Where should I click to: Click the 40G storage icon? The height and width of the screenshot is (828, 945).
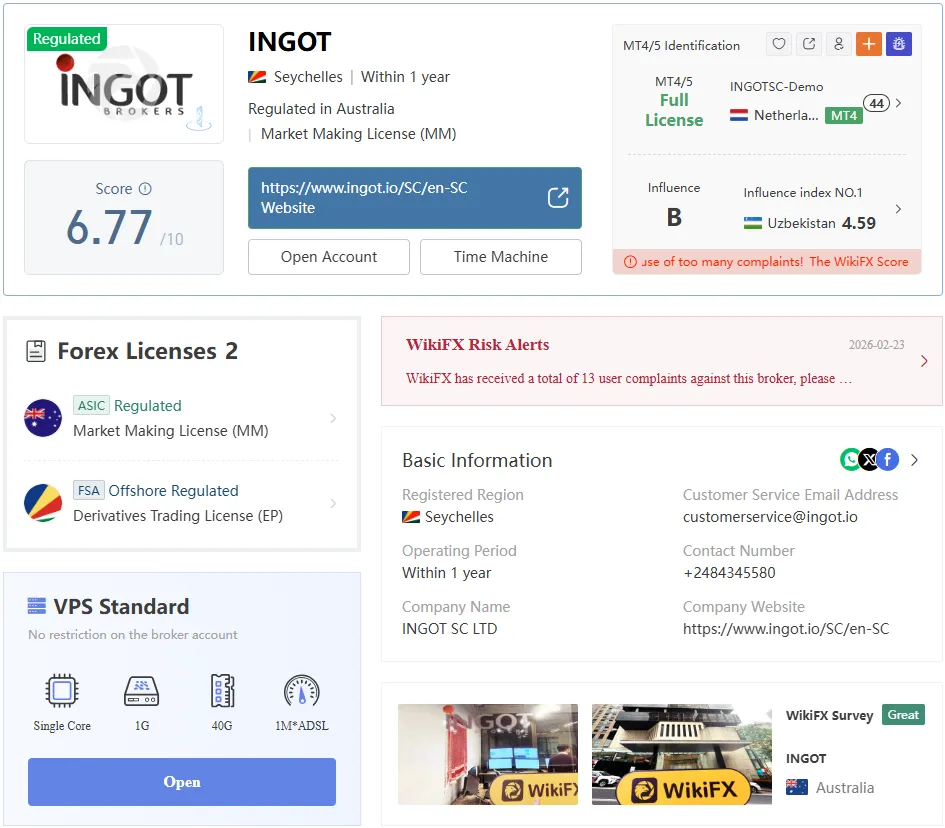tap(222, 691)
